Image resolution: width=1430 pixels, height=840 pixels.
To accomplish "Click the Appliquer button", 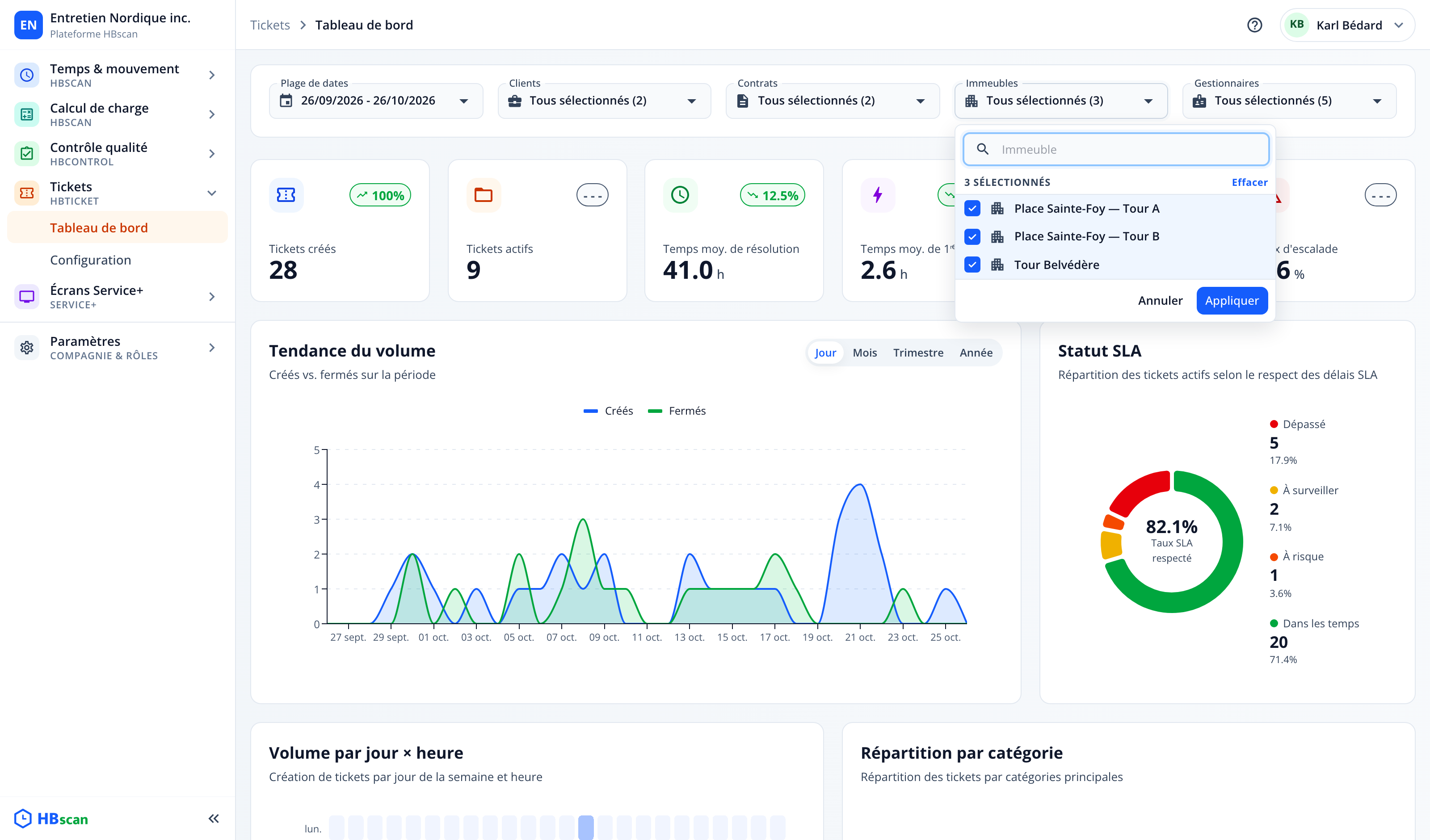I will tap(1232, 300).
